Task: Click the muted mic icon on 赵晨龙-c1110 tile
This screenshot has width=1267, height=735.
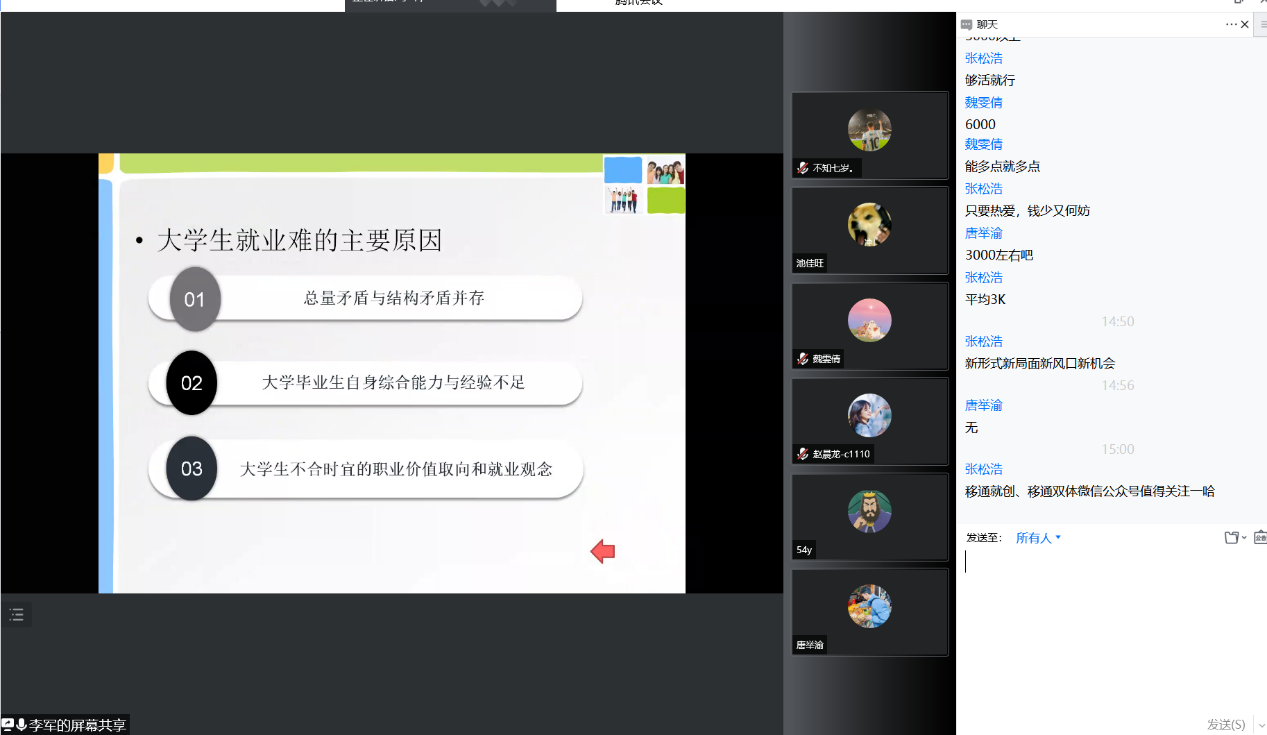Action: coord(802,454)
